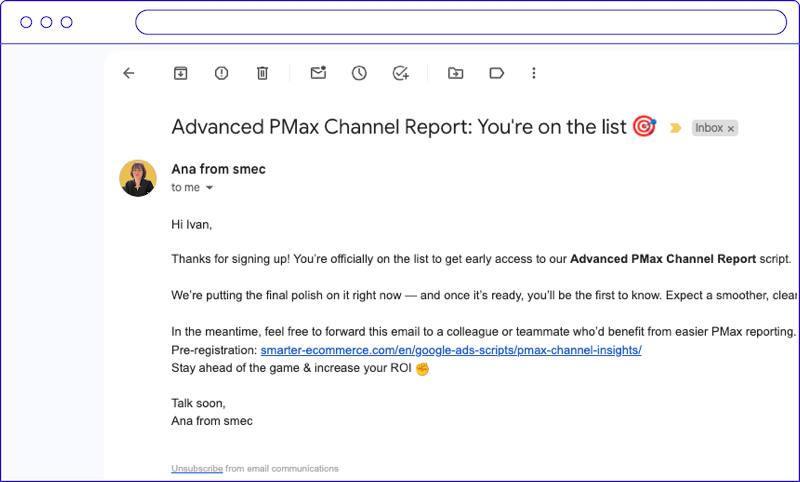
Task: Move email to a folder
Action: point(456,73)
